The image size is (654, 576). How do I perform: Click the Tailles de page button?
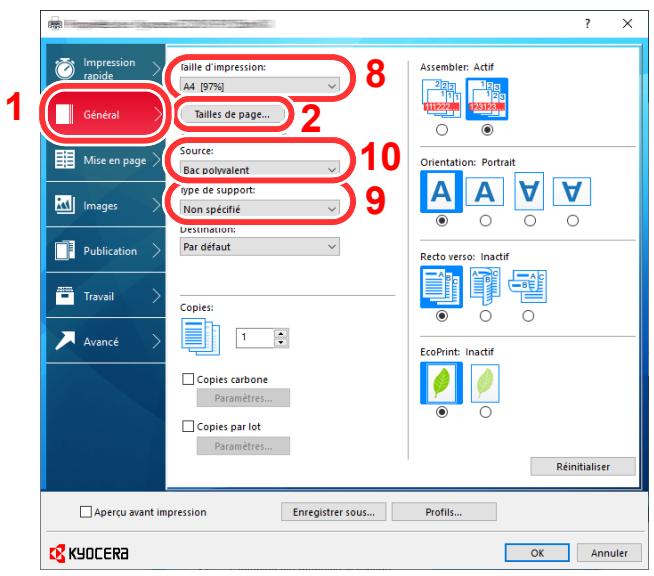point(232,114)
